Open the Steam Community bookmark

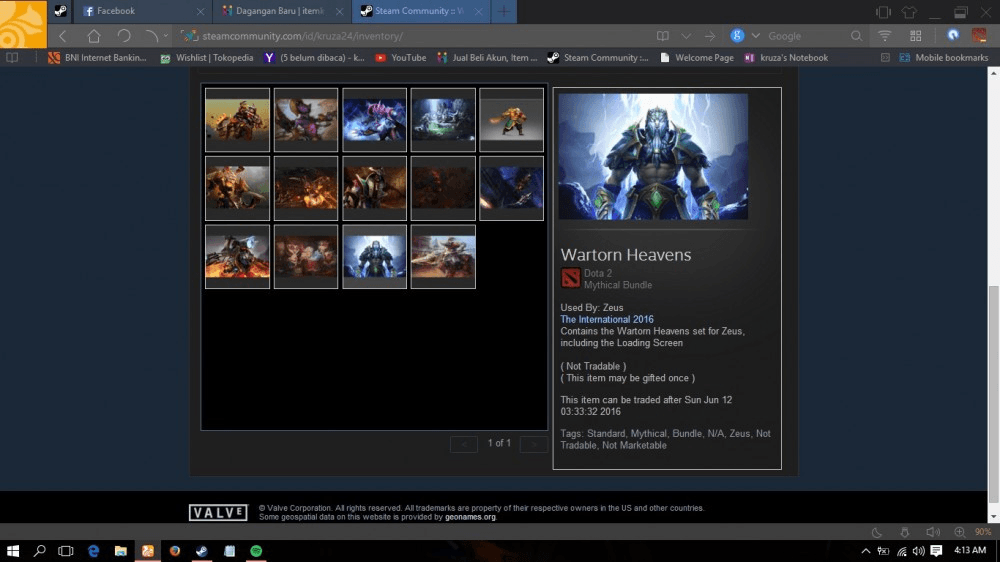coord(598,57)
